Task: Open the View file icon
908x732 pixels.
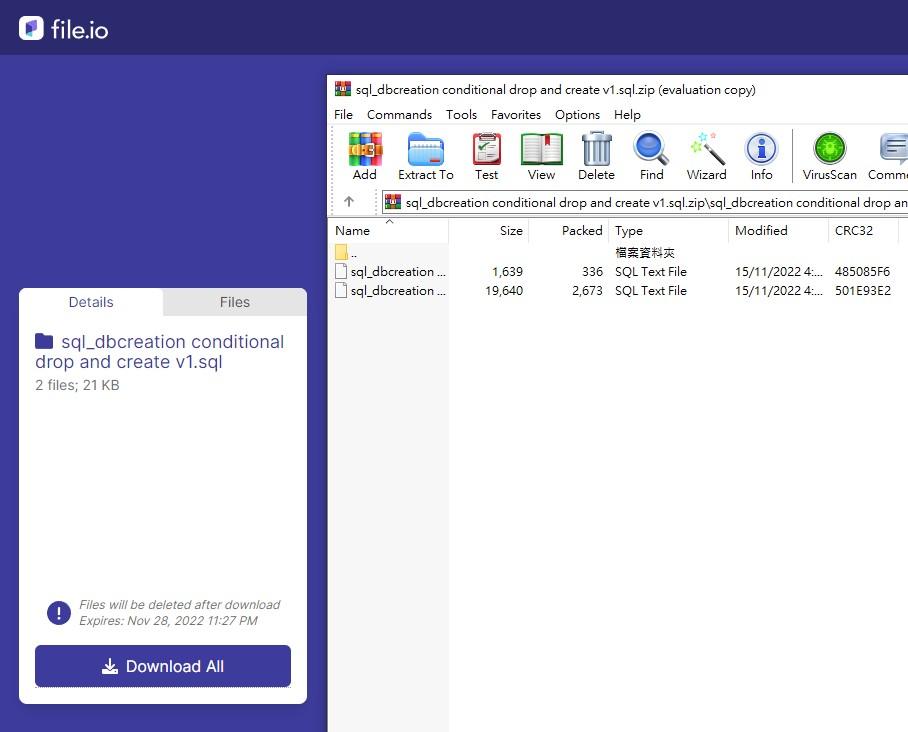Action: tap(541, 150)
